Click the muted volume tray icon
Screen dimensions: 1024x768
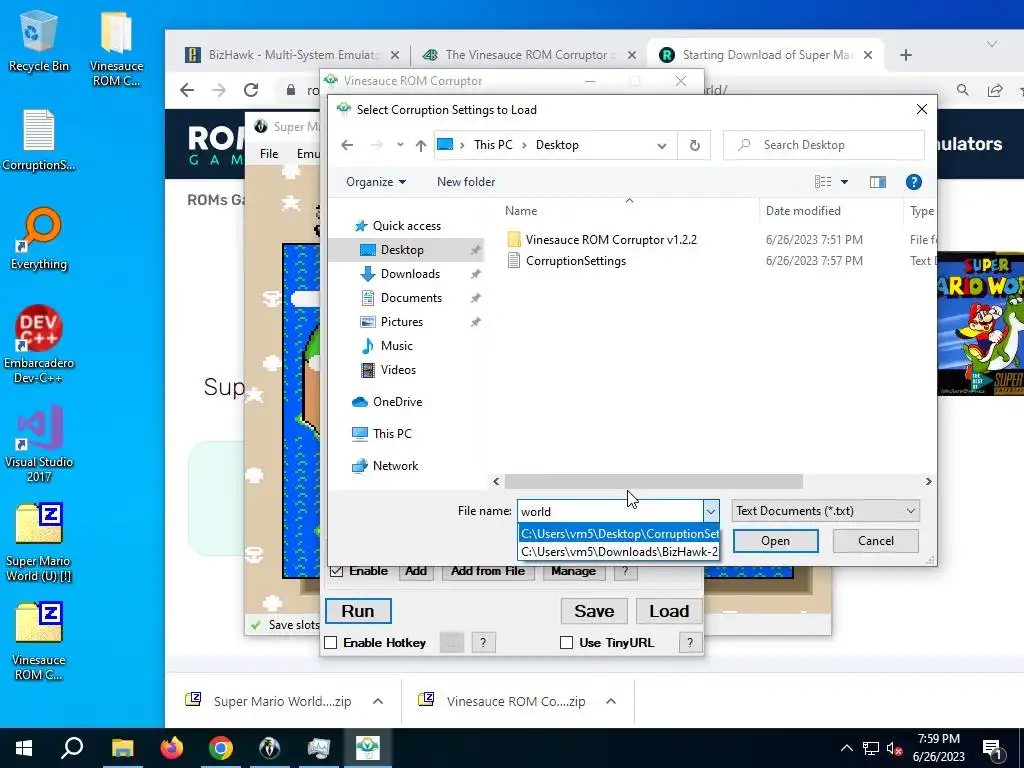coord(894,748)
